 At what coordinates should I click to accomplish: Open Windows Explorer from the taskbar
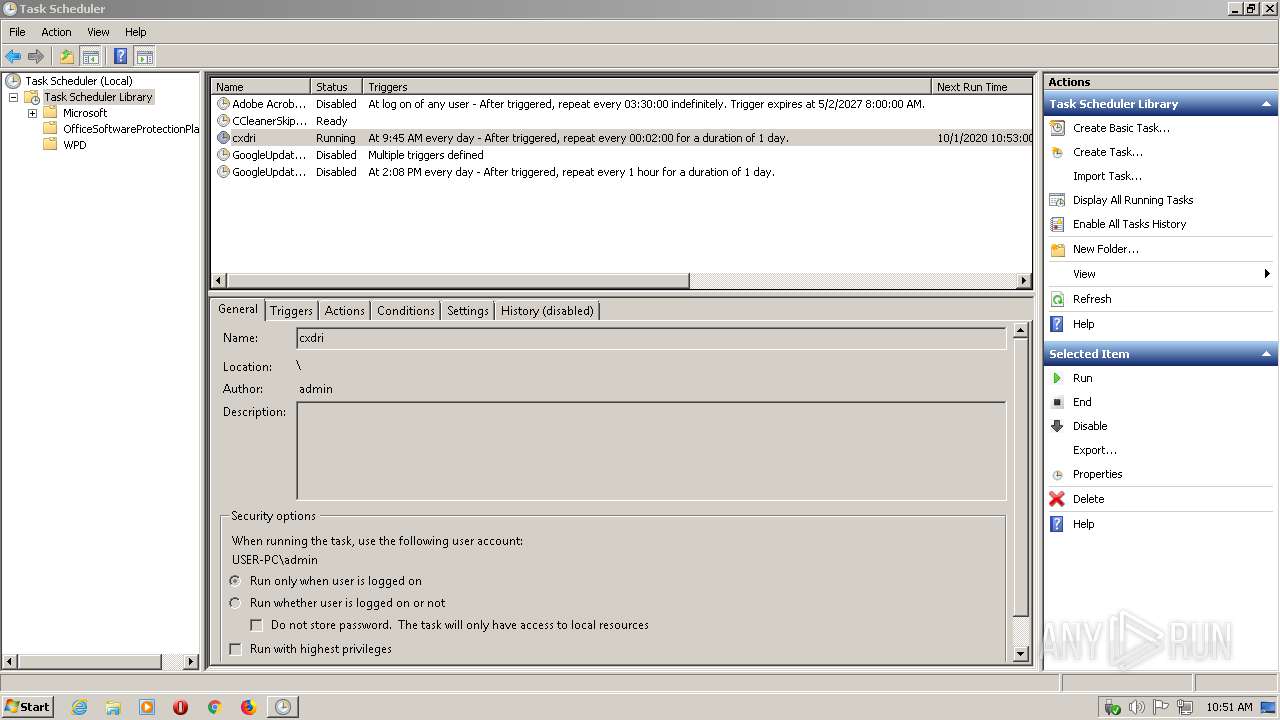[x=113, y=707]
